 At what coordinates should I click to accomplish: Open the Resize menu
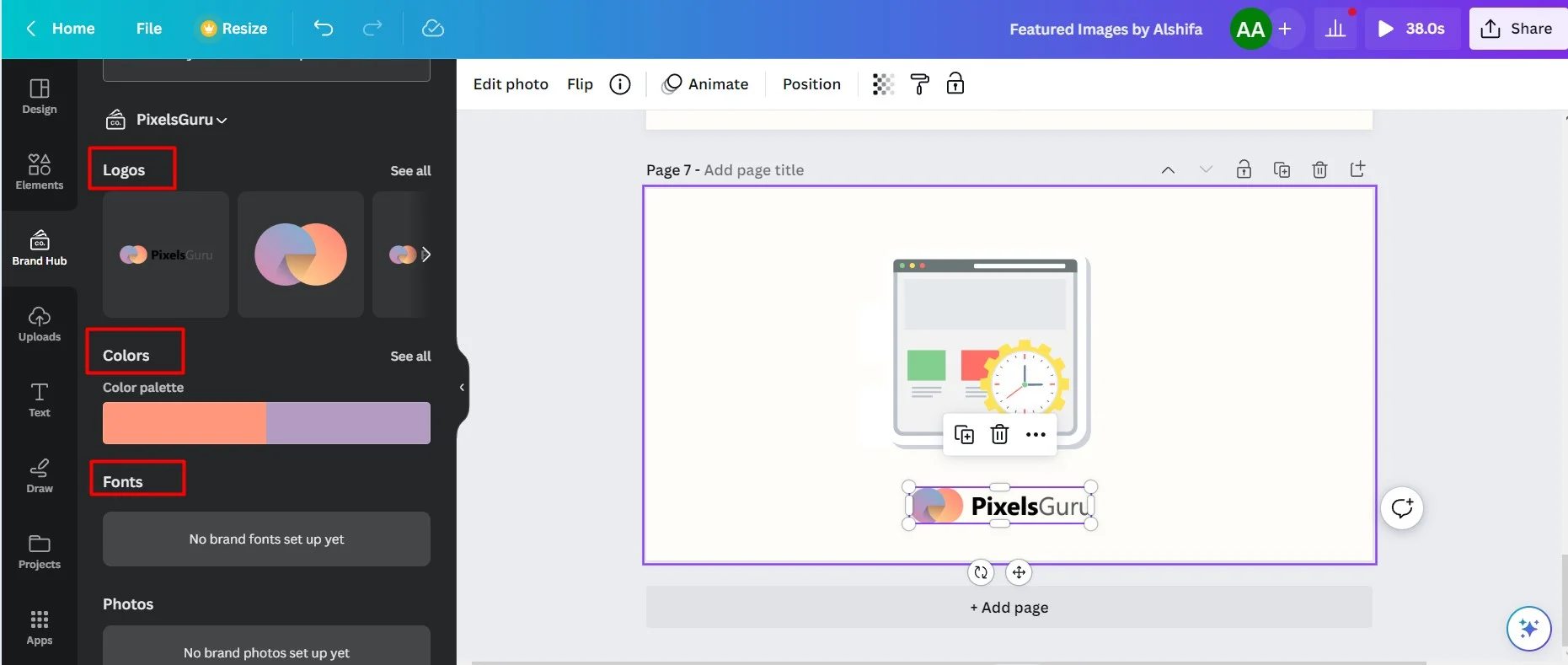233,29
